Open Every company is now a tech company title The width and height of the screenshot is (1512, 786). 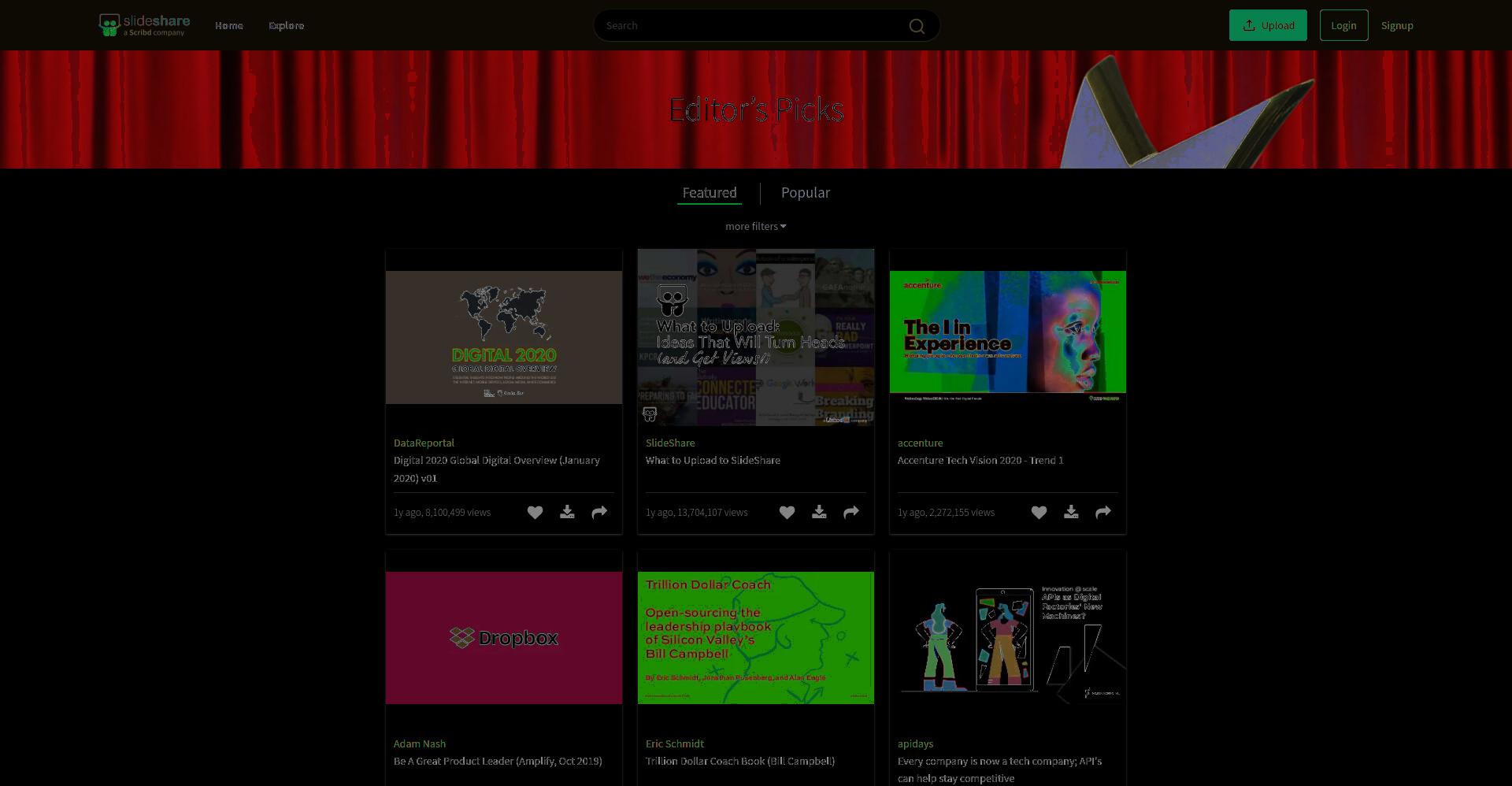(999, 770)
